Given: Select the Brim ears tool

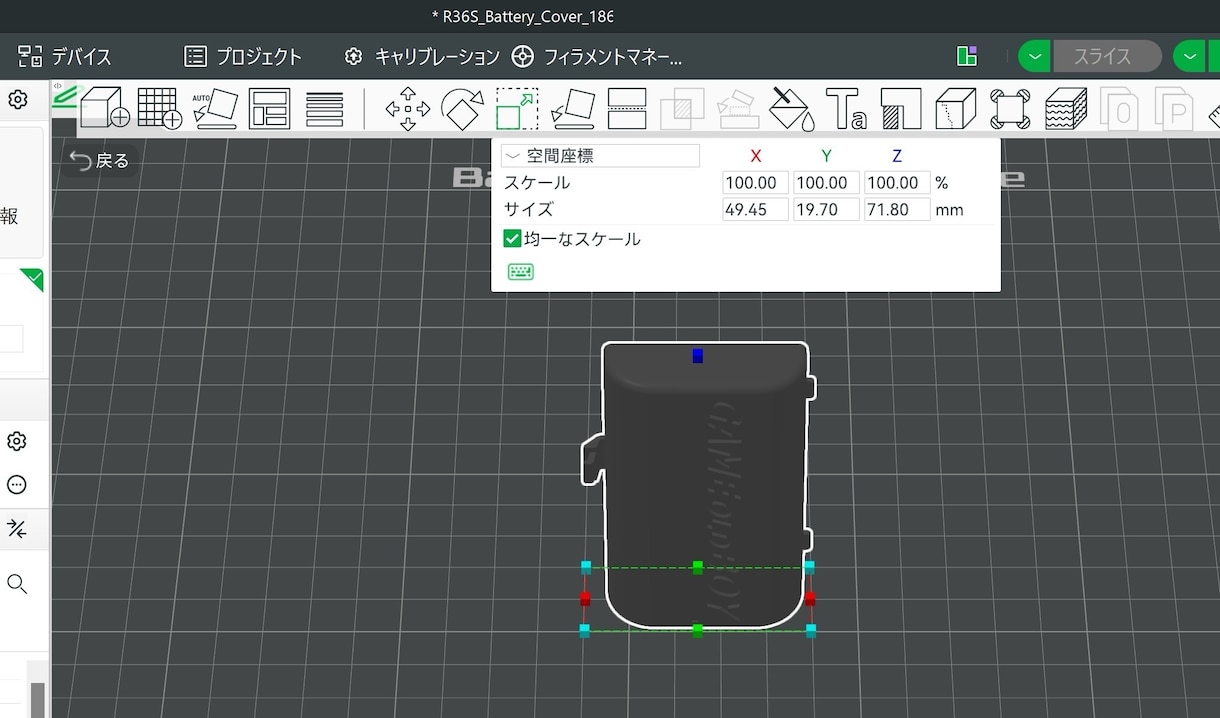Looking at the screenshot, I should coord(1010,108).
